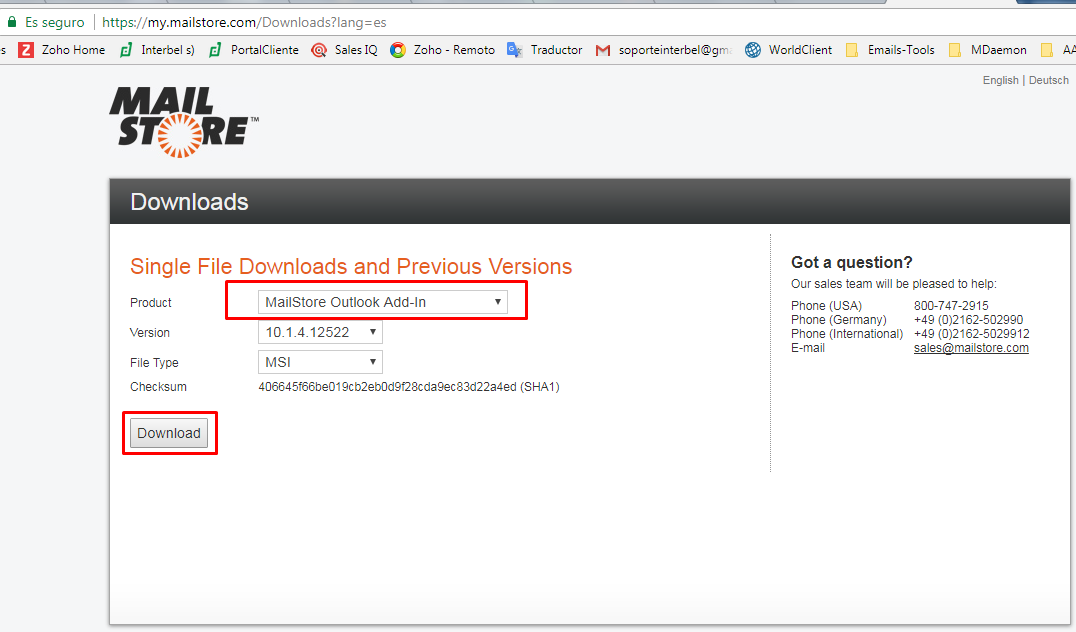Open the Gmail soporteinterbel bookmark
This screenshot has height=632, width=1076.
[664, 50]
